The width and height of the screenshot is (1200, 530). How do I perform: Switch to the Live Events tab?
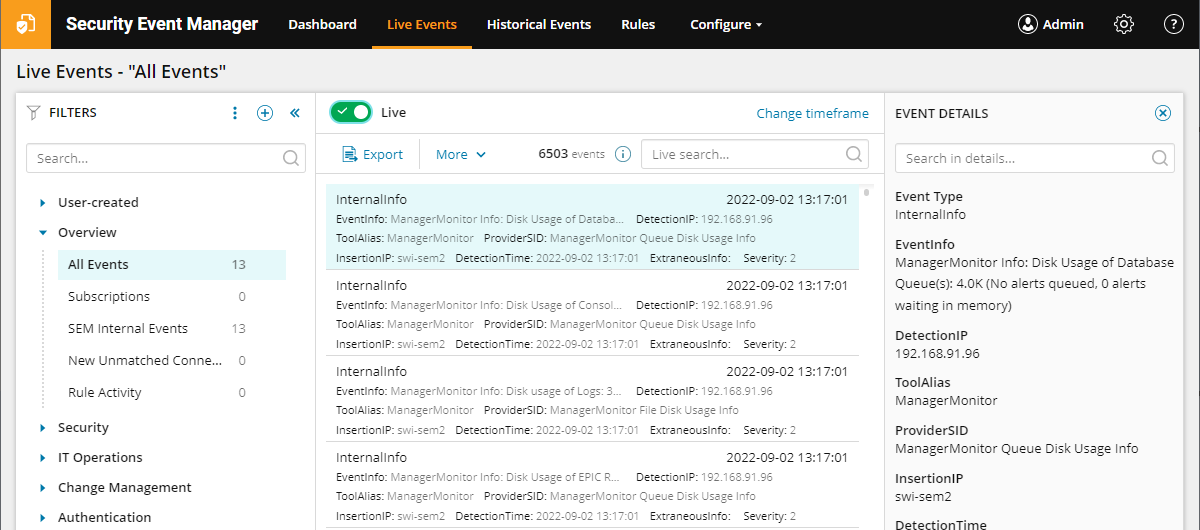click(422, 24)
